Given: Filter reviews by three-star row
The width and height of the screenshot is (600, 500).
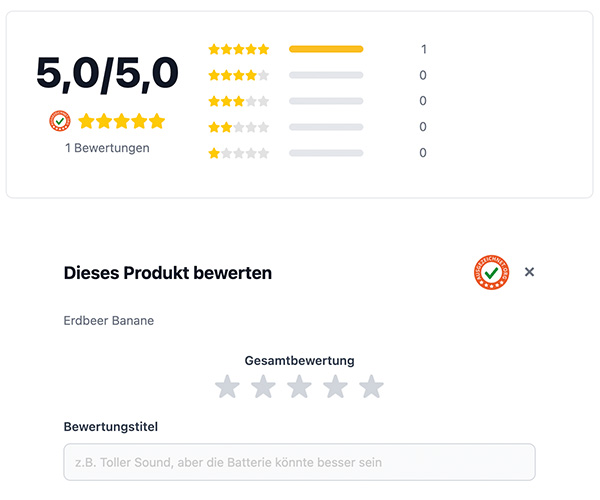Looking at the screenshot, I should coord(238,101).
